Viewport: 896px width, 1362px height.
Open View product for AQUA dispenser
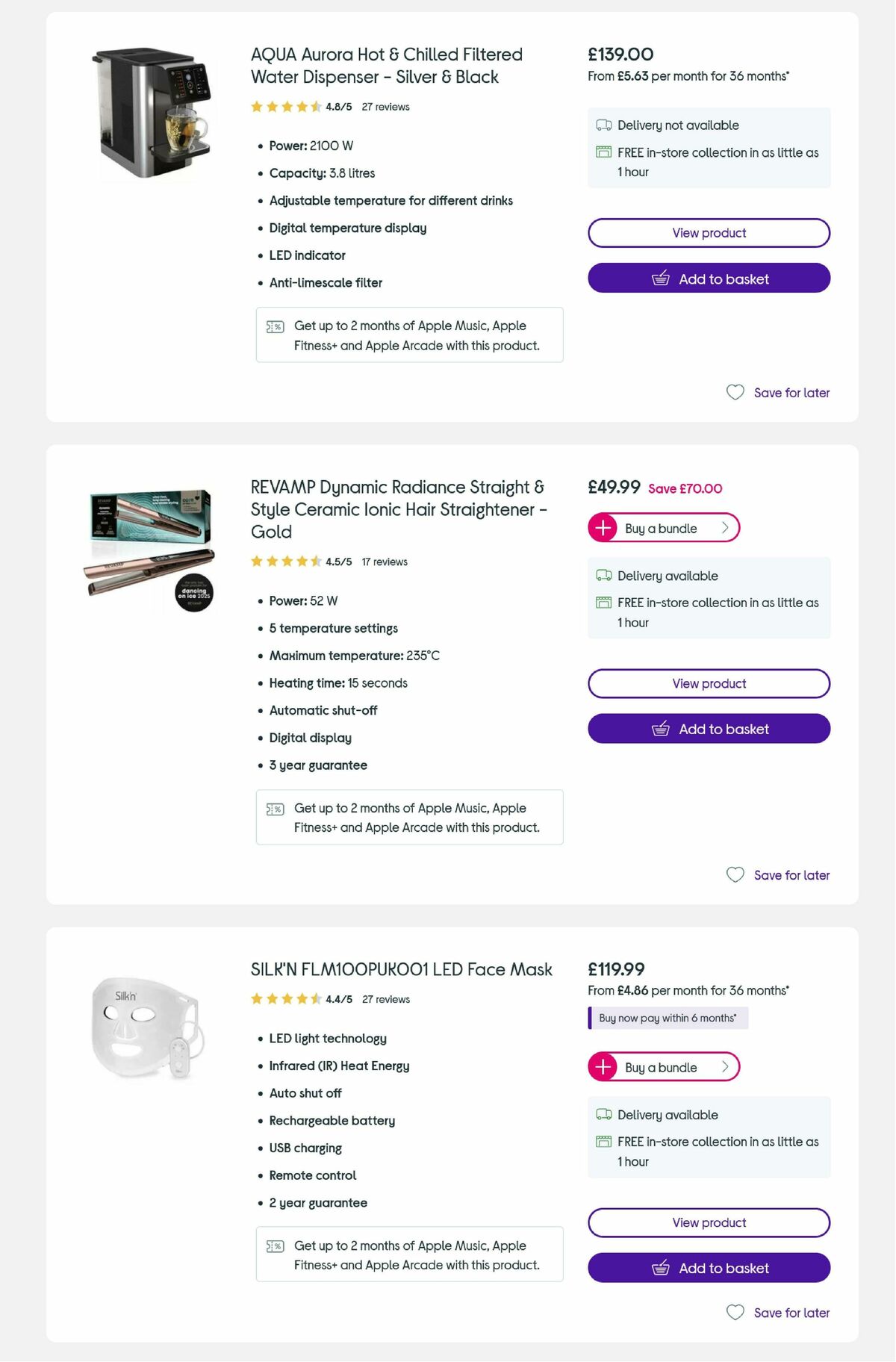click(708, 232)
